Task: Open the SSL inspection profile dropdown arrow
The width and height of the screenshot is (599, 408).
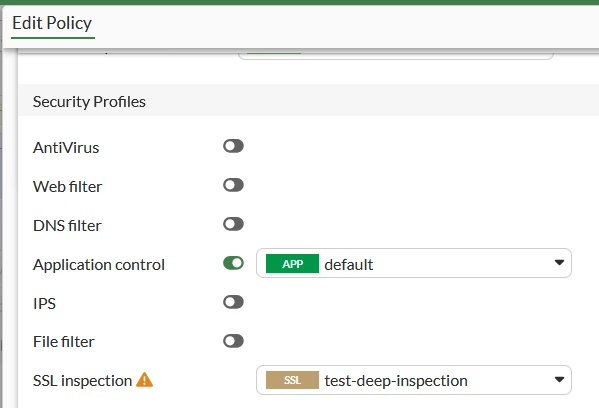Action: tap(559, 380)
